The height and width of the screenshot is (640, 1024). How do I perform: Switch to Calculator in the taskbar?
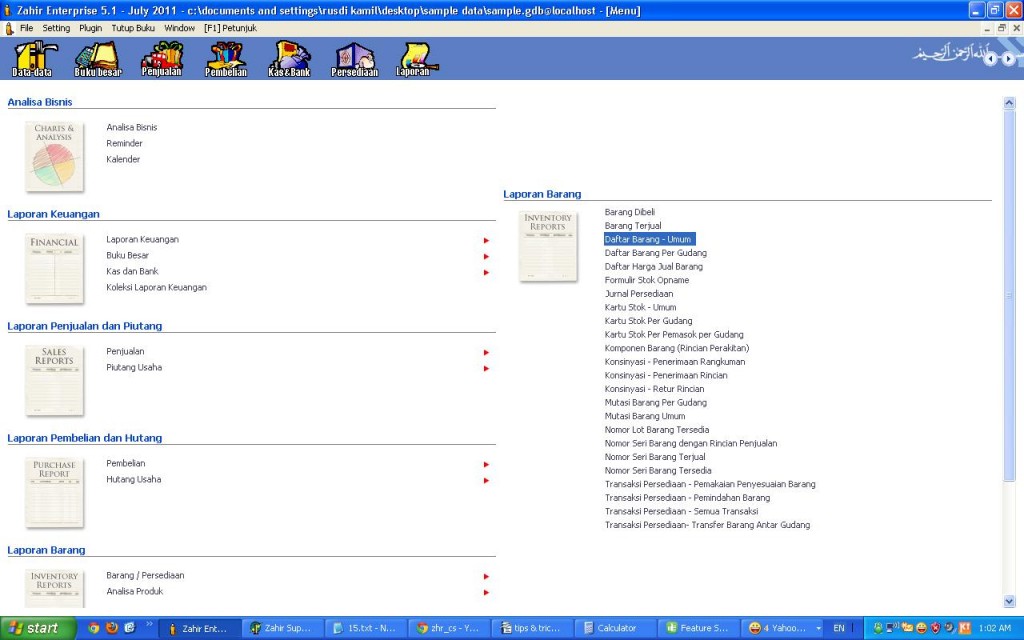(x=616, y=628)
